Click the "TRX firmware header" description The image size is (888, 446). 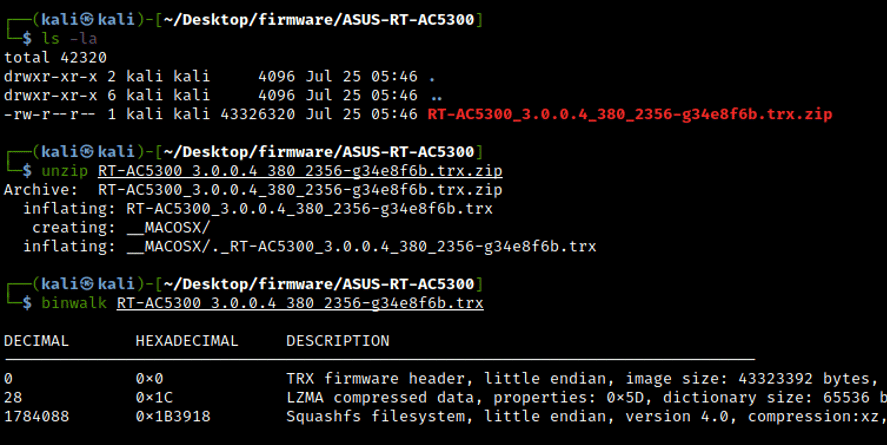point(366,379)
